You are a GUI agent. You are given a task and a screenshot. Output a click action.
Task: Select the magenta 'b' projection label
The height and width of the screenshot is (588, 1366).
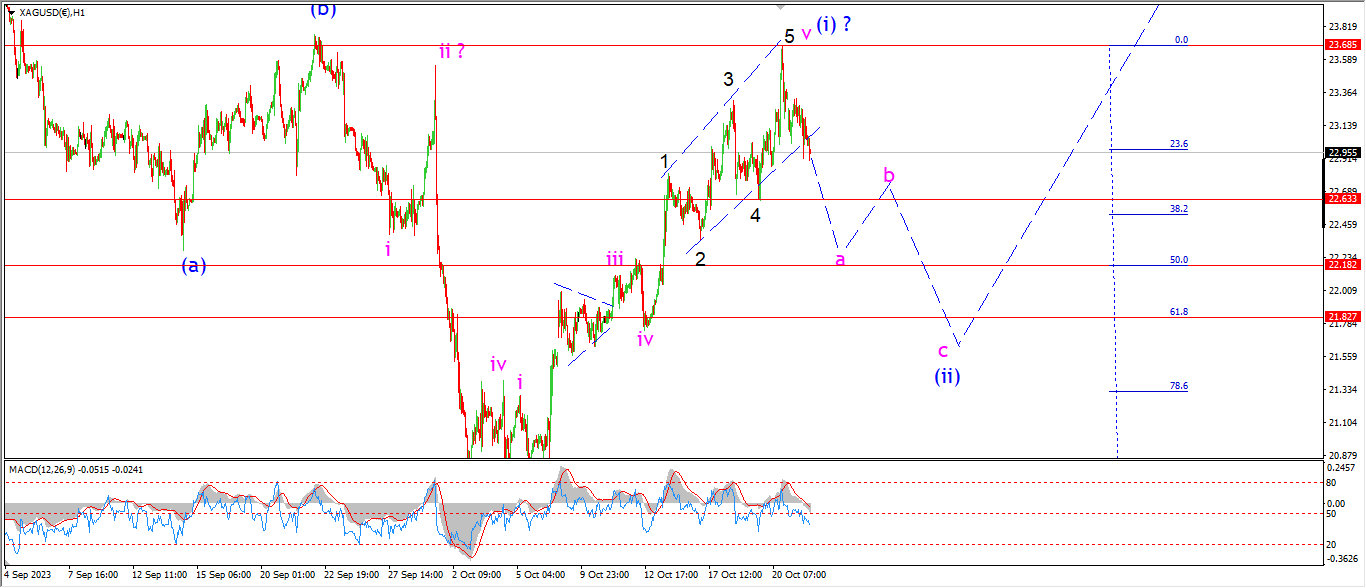click(x=888, y=177)
